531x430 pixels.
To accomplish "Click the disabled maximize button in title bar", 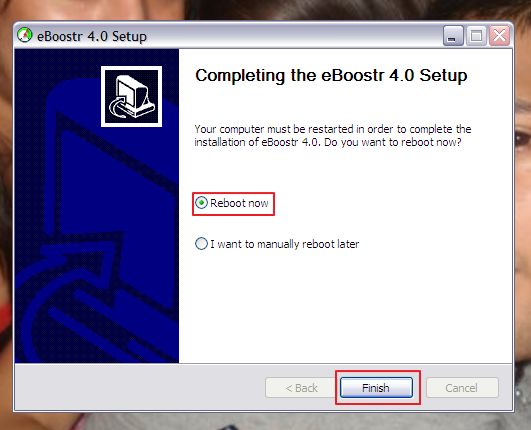I will click(476, 36).
